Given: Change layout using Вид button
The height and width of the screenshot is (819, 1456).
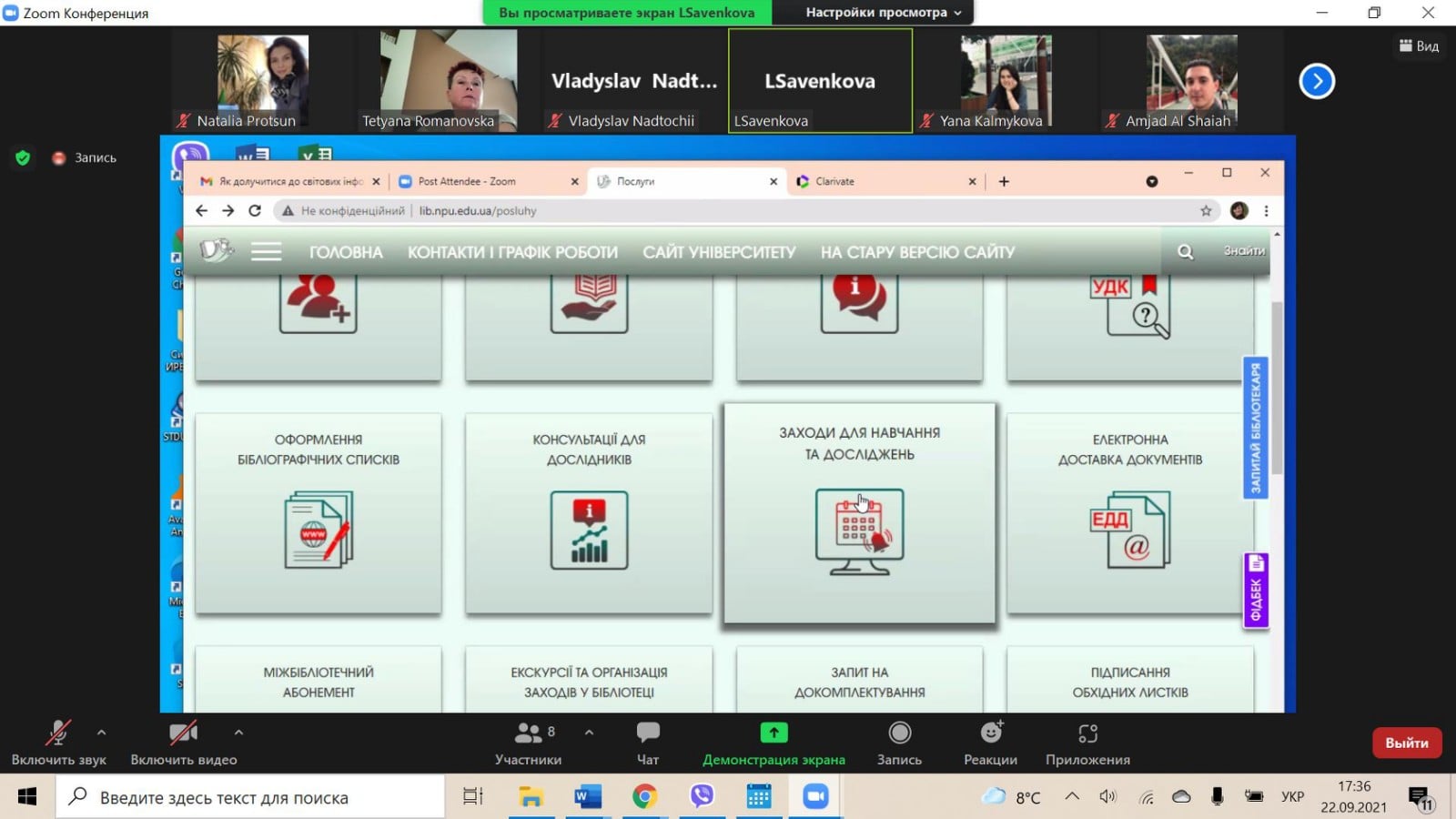Looking at the screenshot, I should point(1419,46).
